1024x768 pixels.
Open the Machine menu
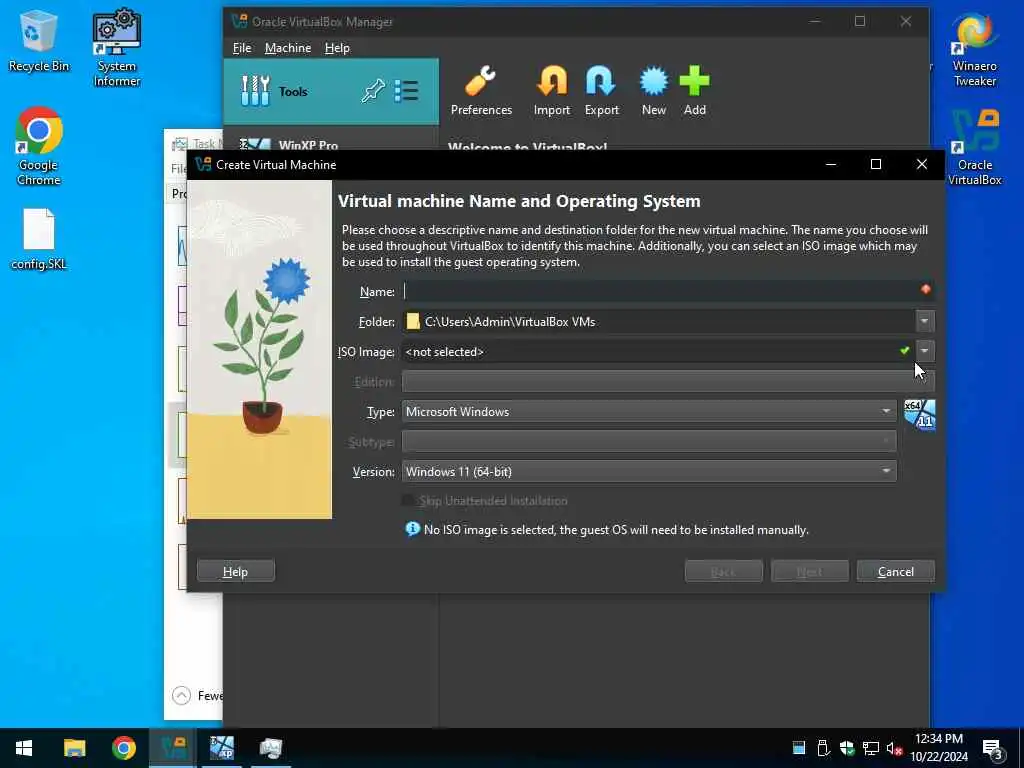tap(288, 48)
